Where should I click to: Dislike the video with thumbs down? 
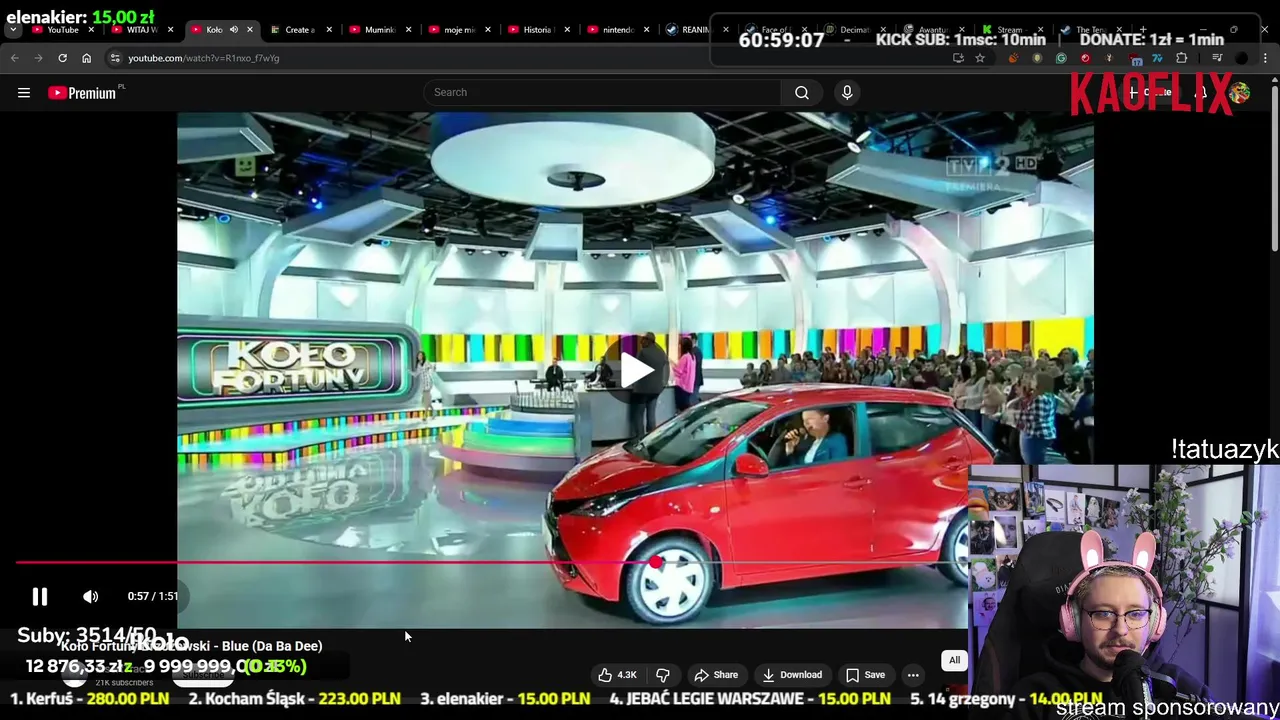[x=662, y=675]
